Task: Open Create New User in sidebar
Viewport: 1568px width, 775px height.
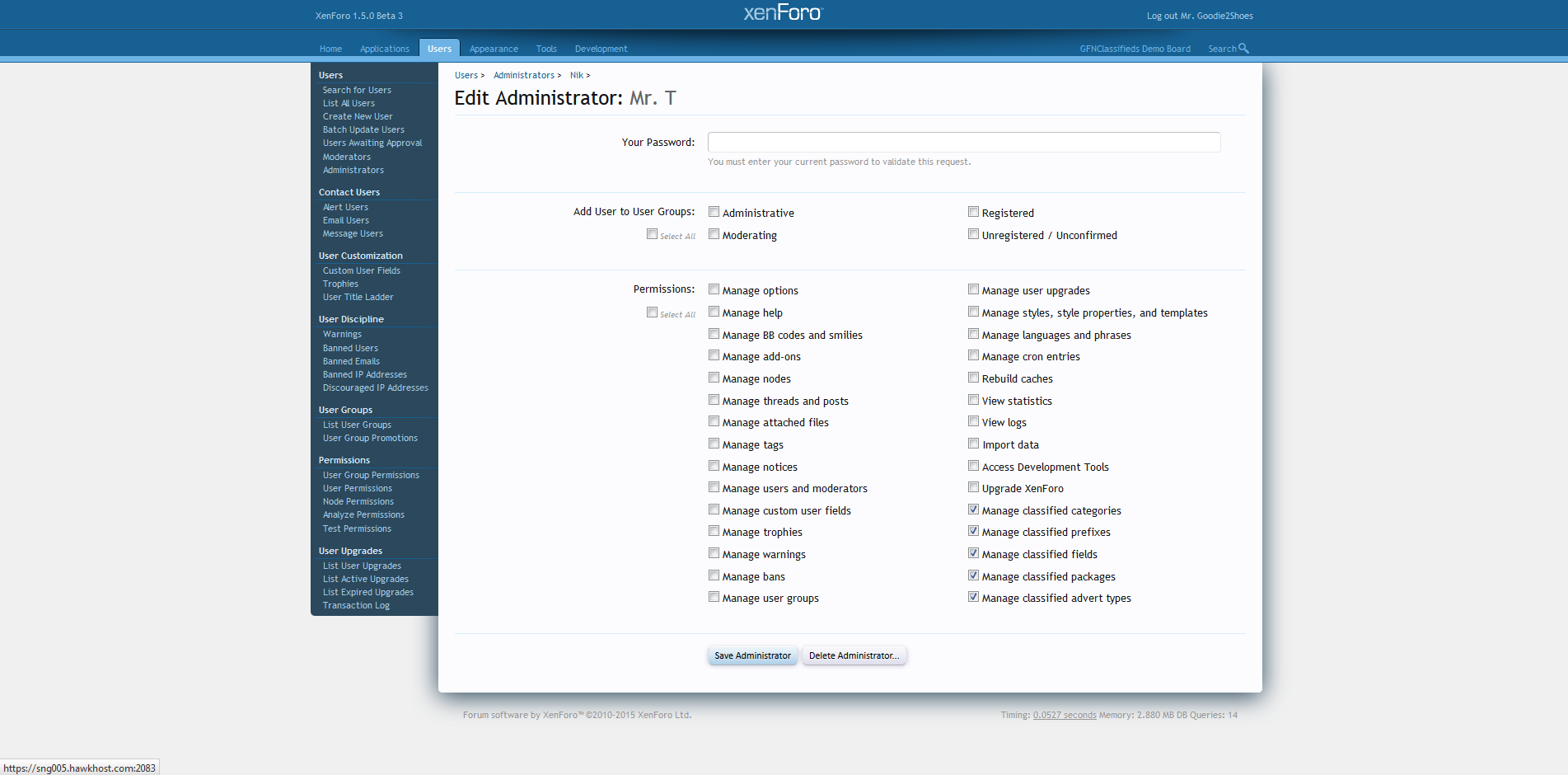Action: tap(358, 116)
